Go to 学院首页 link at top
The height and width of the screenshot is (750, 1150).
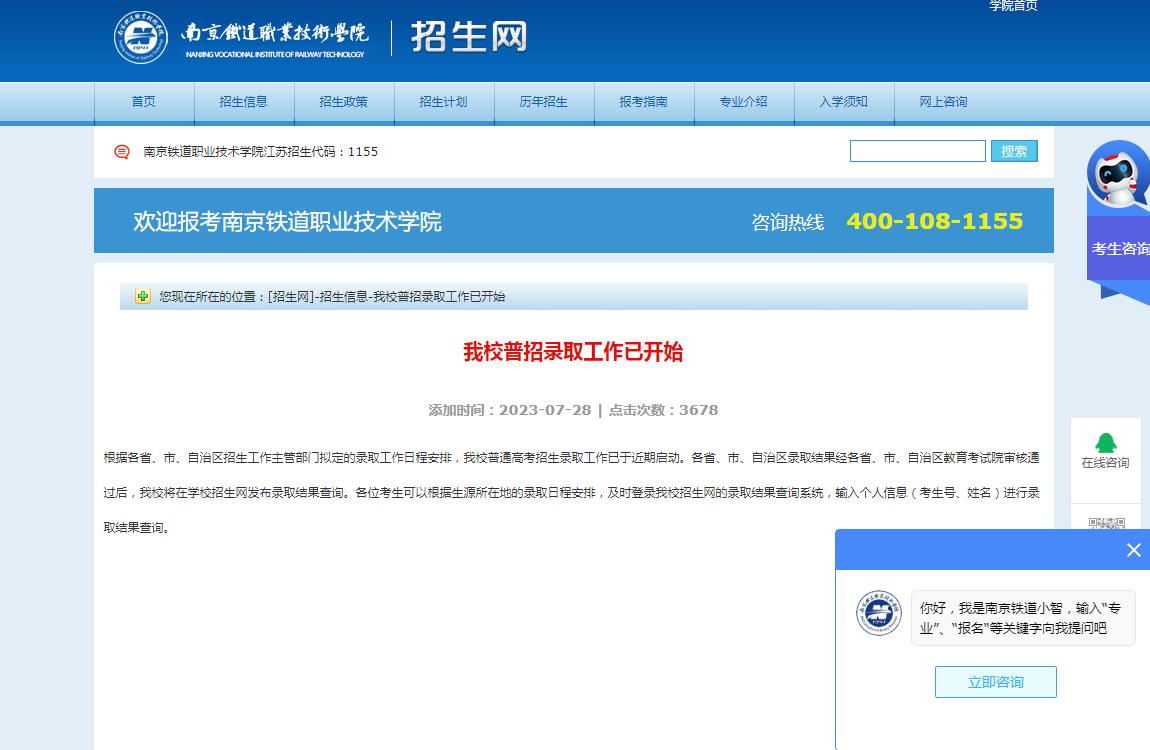(x=1014, y=6)
